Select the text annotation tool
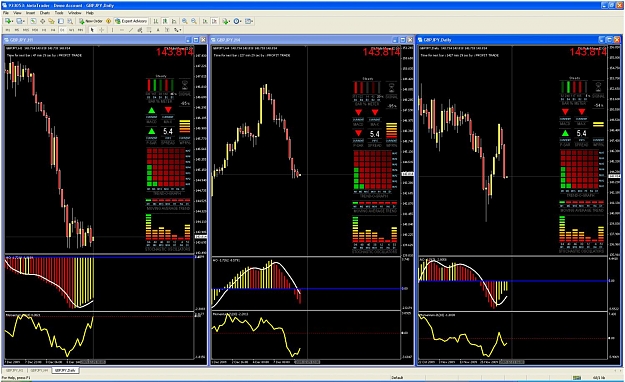625x382 pixels. coord(158,30)
